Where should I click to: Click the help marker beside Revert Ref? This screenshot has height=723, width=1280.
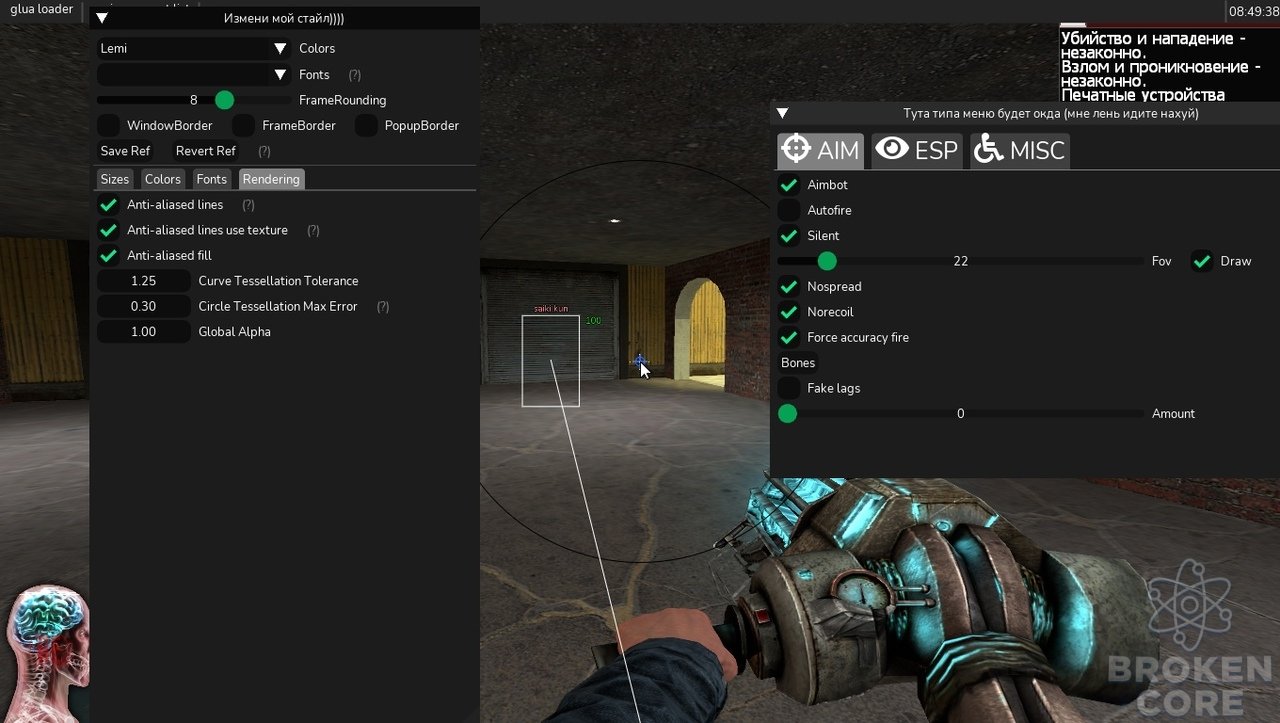point(264,151)
